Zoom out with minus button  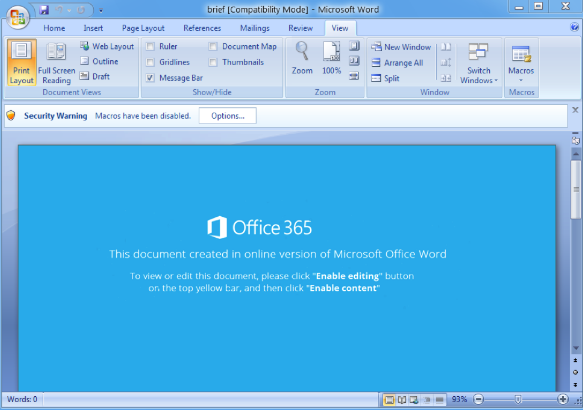coord(479,399)
